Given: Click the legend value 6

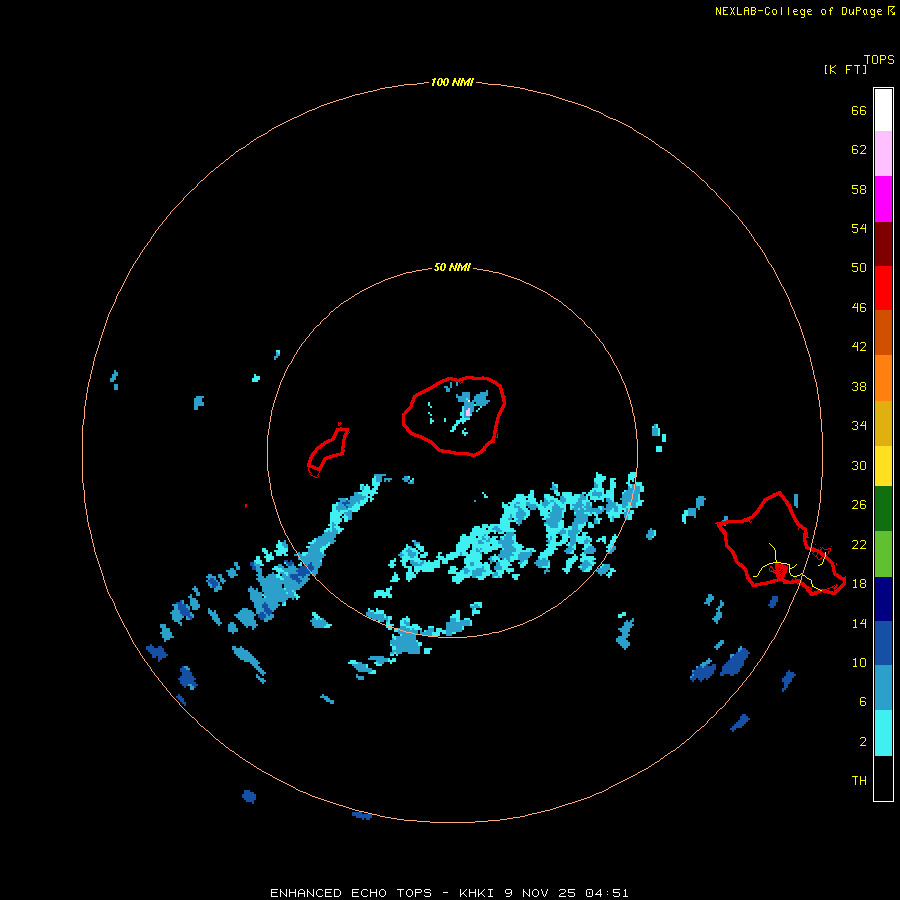Looking at the screenshot, I should point(862,702).
